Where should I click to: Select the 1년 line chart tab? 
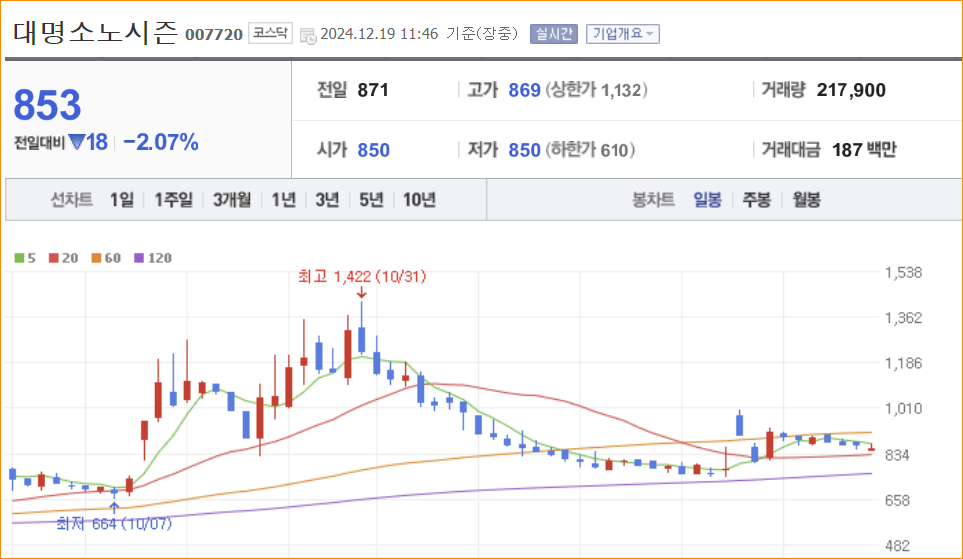pyautogui.click(x=284, y=200)
